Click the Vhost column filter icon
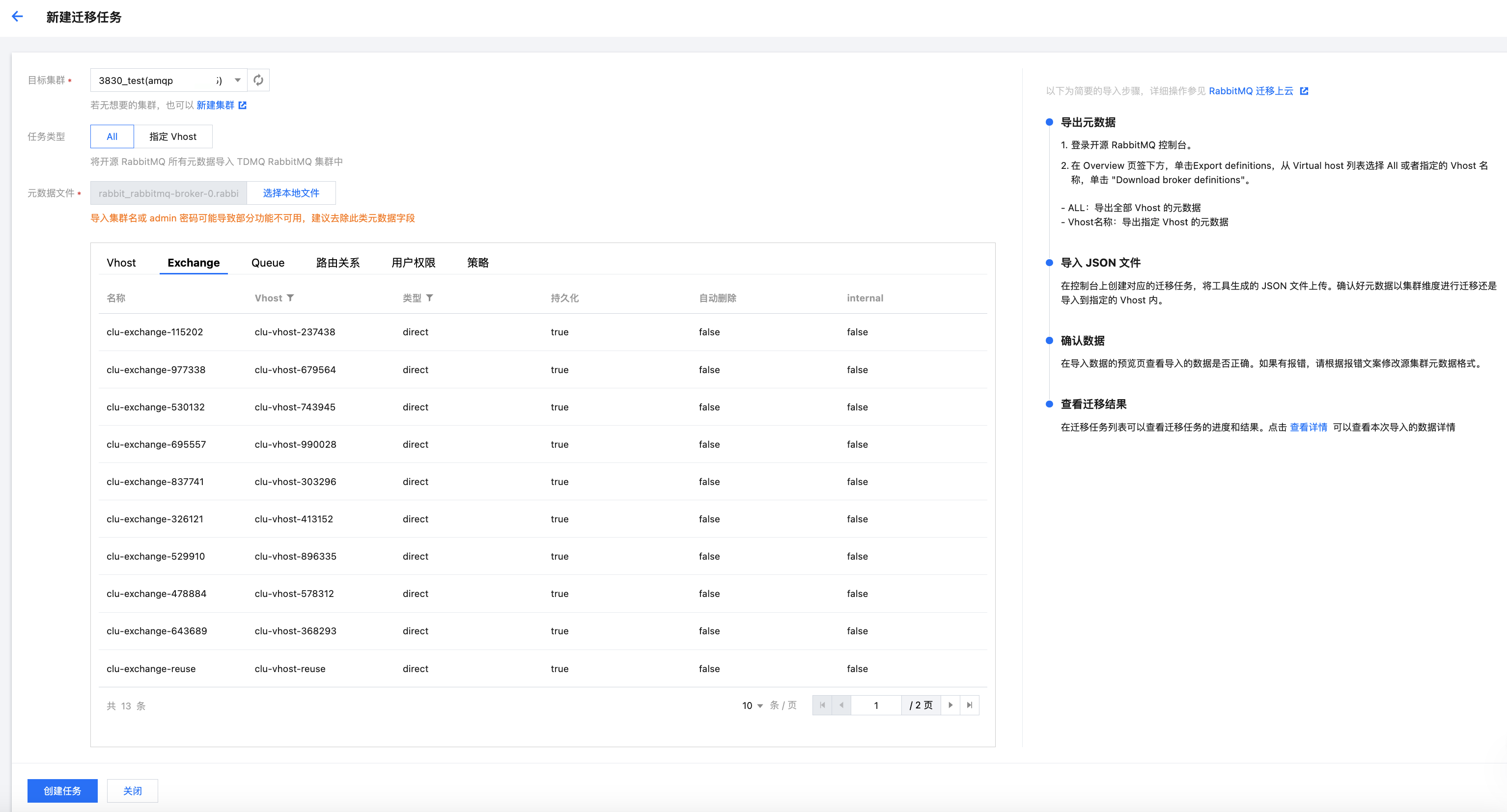 point(291,298)
